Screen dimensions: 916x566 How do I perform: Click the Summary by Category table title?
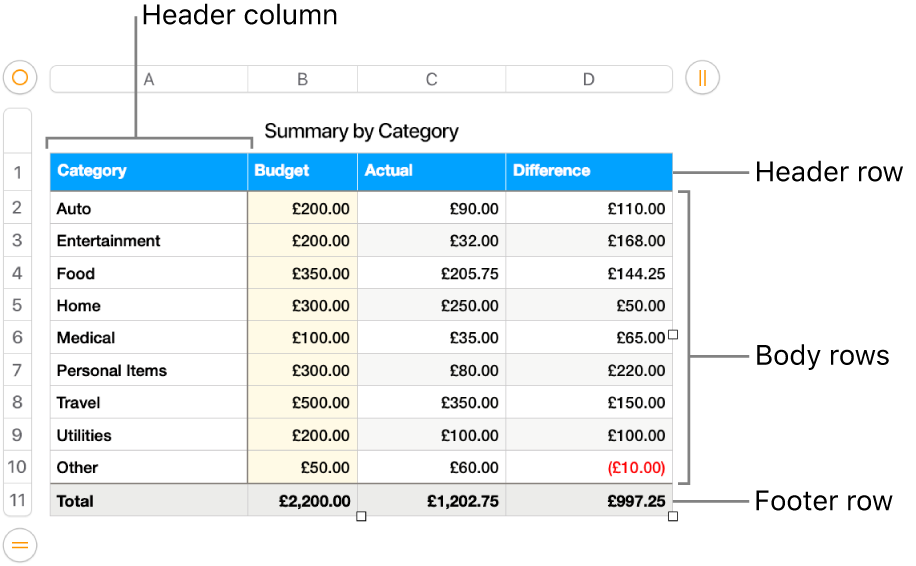(361, 131)
